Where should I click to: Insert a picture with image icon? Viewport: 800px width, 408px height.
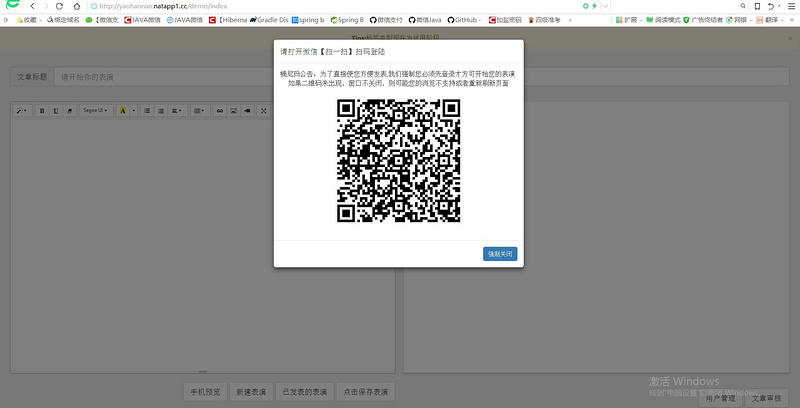tap(234, 111)
